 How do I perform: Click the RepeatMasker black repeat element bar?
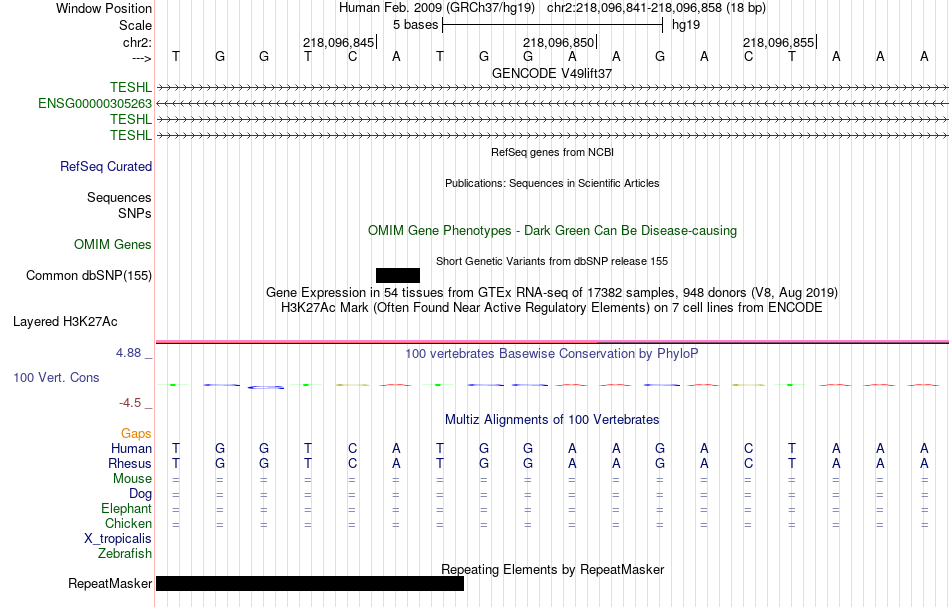point(310,583)
